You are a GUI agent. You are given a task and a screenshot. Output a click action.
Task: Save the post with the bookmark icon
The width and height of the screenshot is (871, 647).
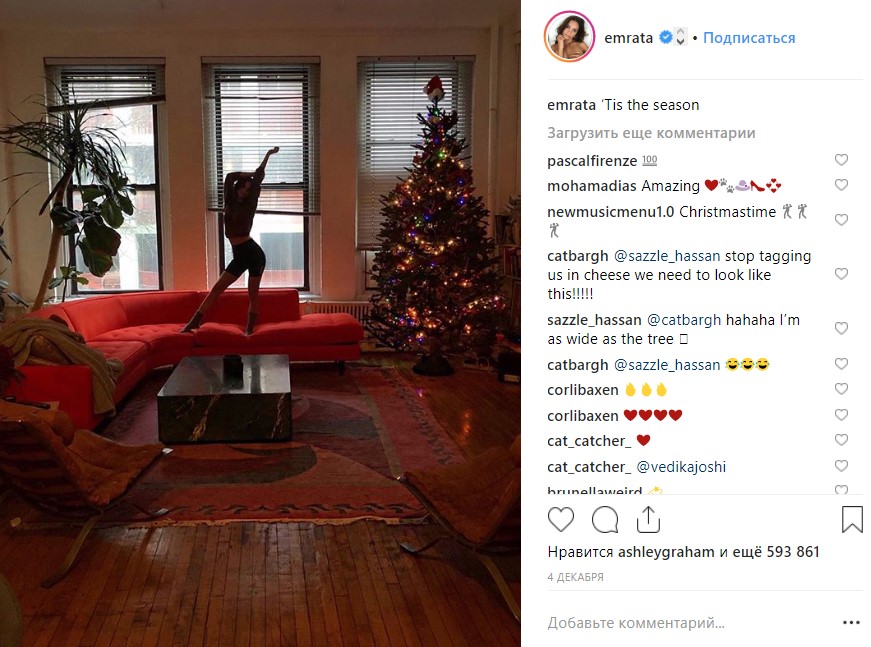point(852,519)
